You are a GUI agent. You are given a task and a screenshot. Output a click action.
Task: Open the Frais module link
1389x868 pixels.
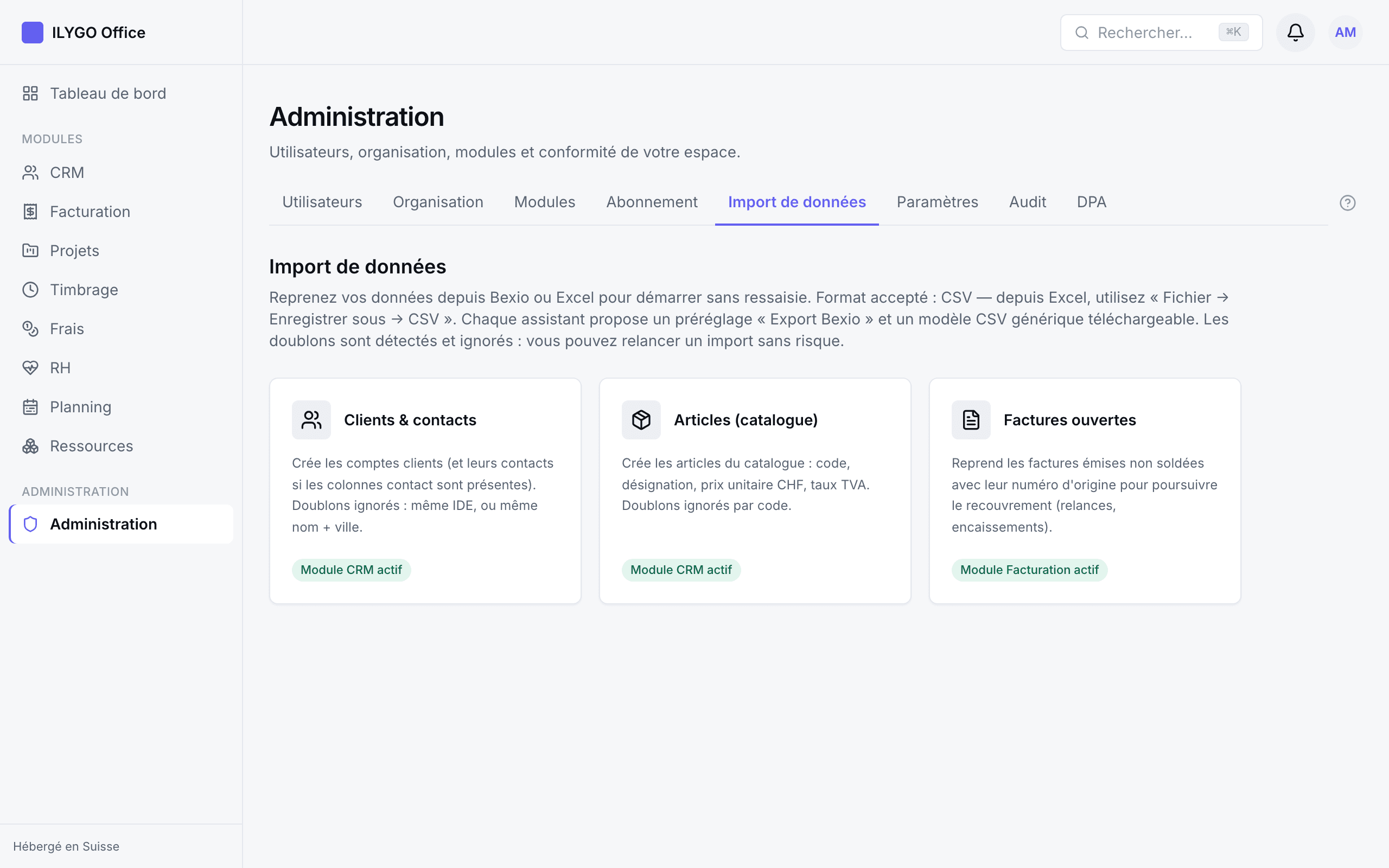(121, 328)
